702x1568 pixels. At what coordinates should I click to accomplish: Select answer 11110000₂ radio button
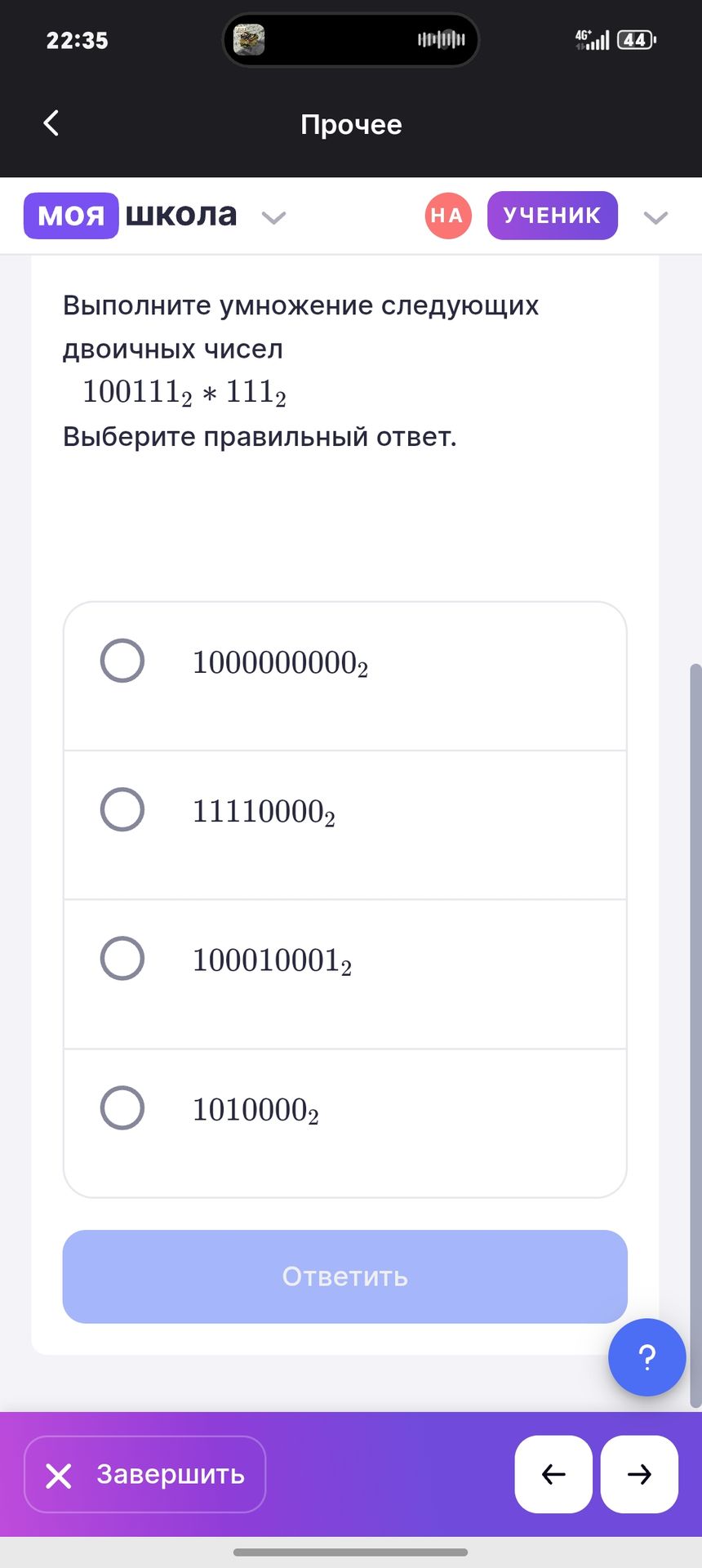click(122, 809)
